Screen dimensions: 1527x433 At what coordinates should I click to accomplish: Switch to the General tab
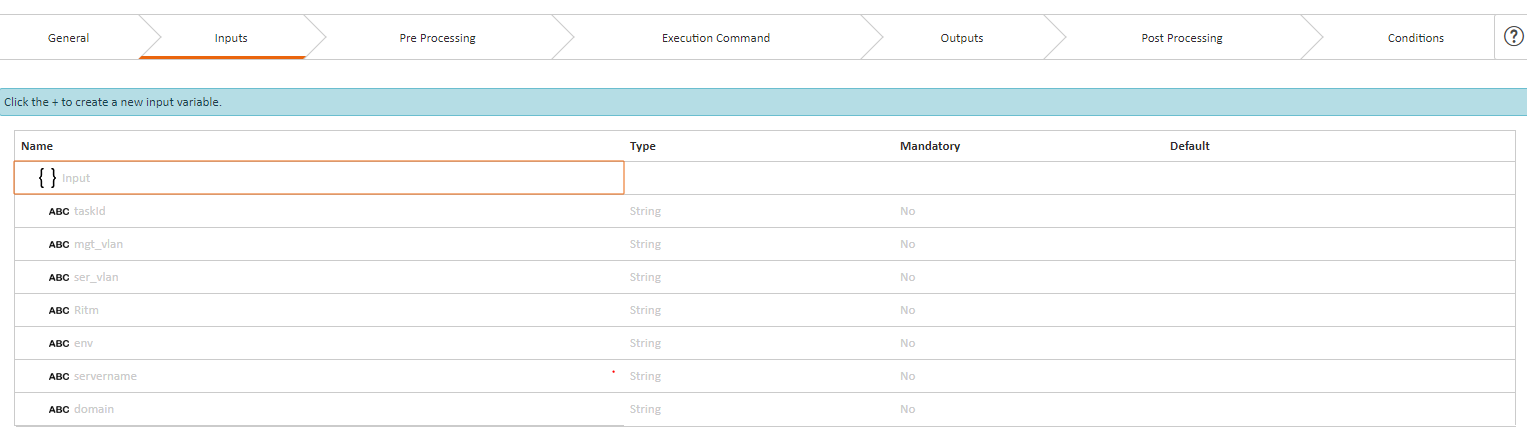pyautogui.click(x=69, y=38)
